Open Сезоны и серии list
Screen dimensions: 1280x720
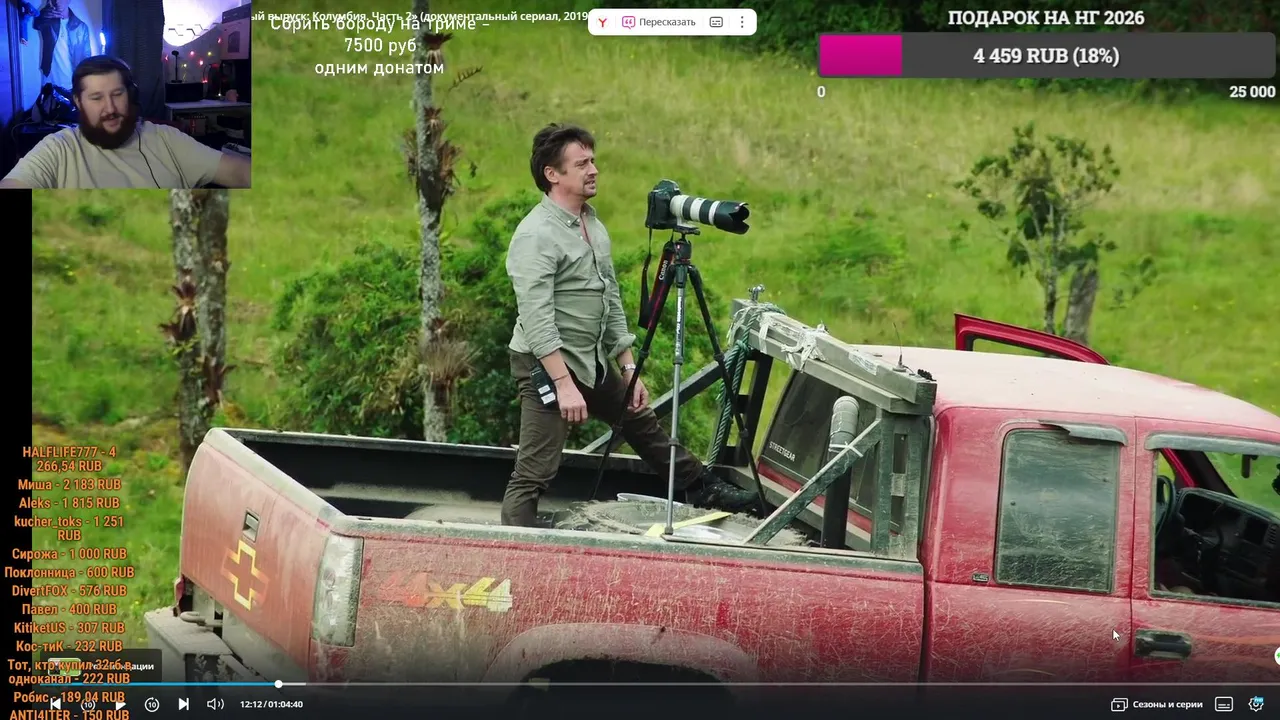tap(1157, 704)
